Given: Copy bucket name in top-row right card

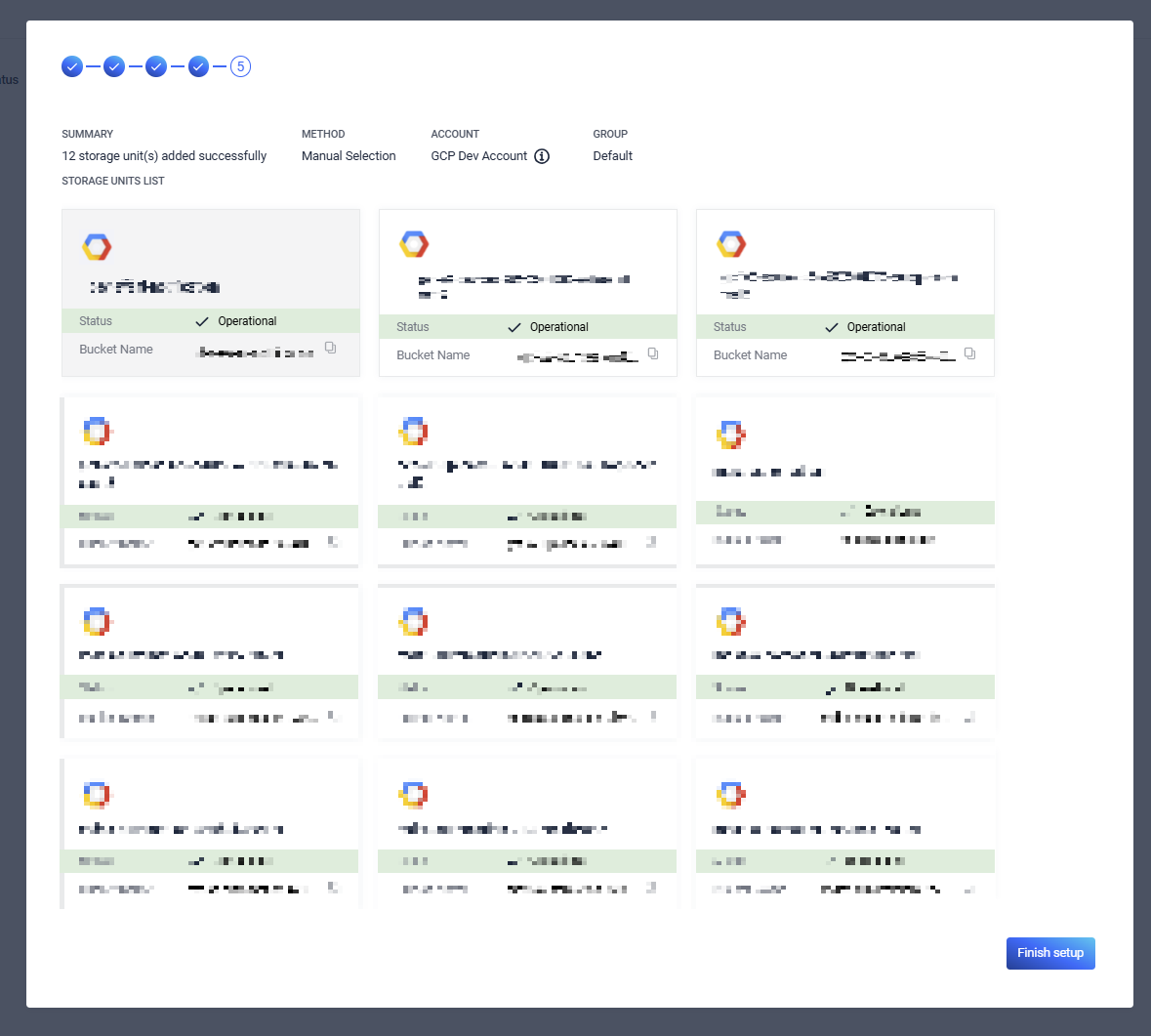Looking at the screenshot, I should [x=969, y=353].
